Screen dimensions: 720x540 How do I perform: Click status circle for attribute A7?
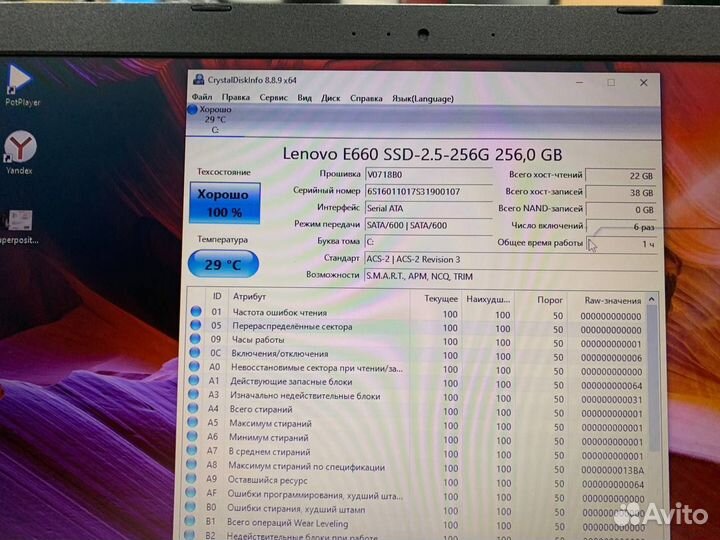[191, 450]
